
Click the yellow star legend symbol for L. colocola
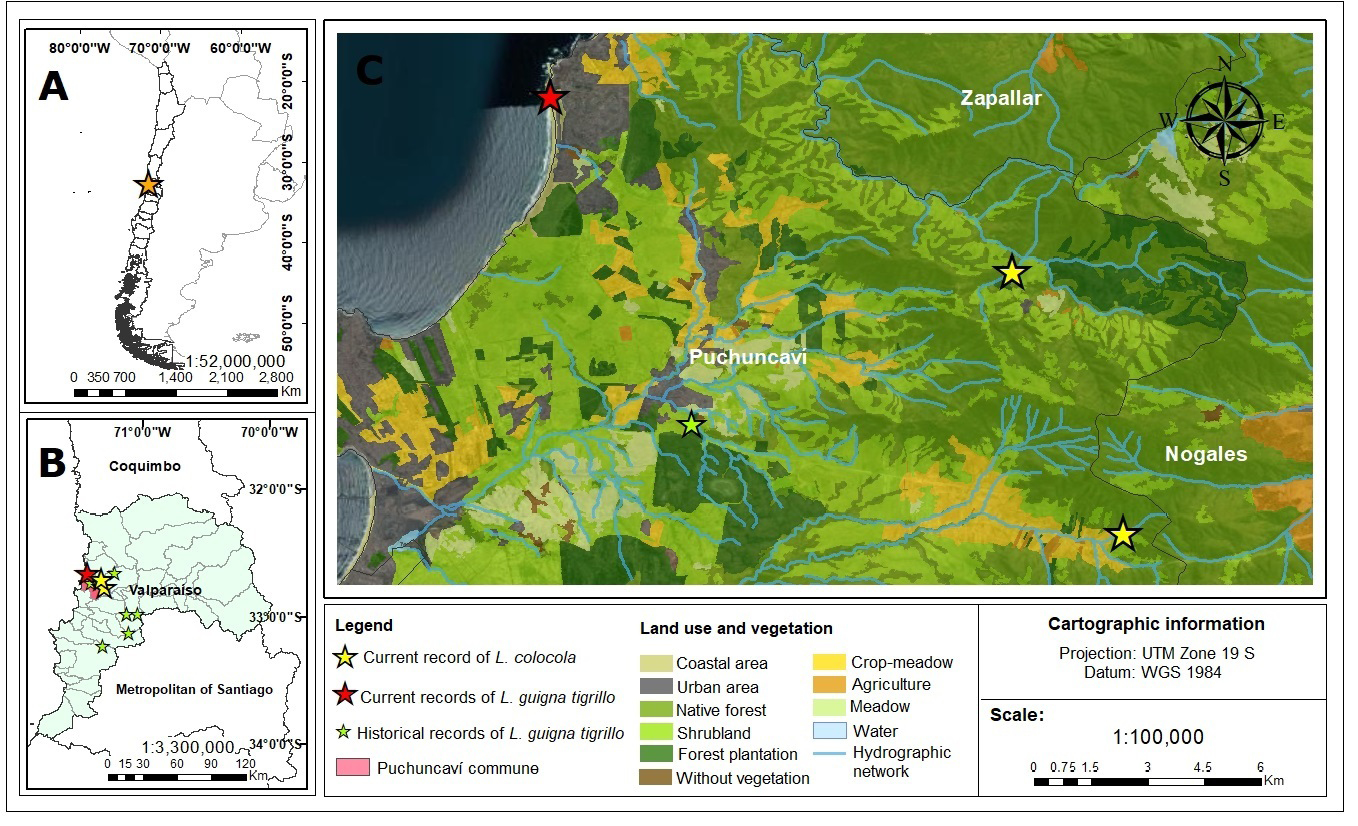pyautogui.click(x=345, y=657)
